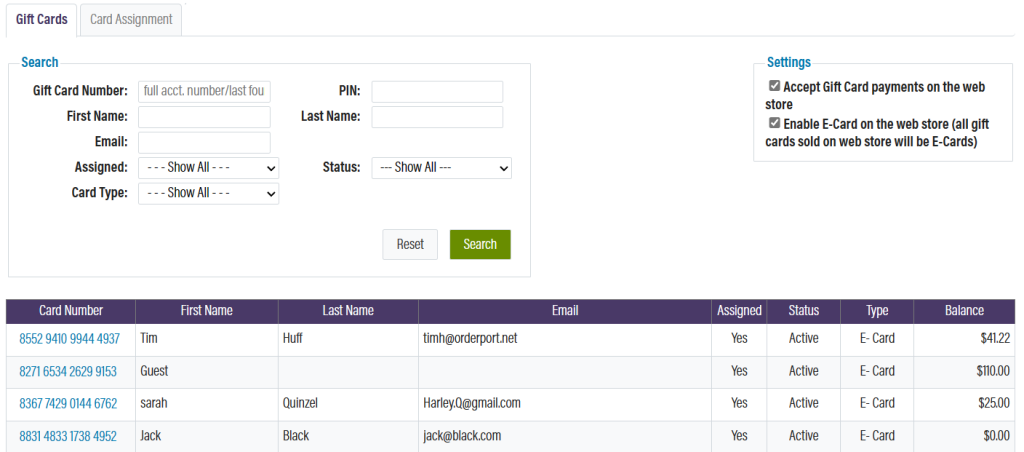Toggle Enable E-Card on web store checkbox
The image size is (1024, 452).
pyautogui.click(x=774, y=123)
